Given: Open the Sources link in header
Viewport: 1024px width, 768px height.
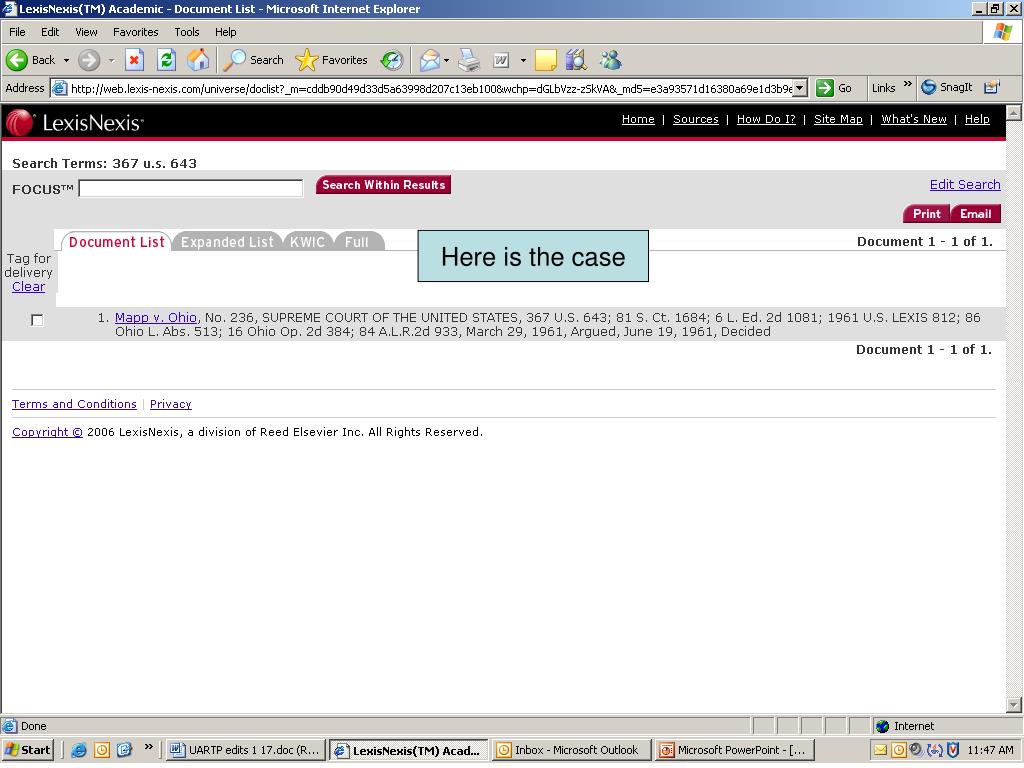Looking at the screenshot, I should (696, 119).
